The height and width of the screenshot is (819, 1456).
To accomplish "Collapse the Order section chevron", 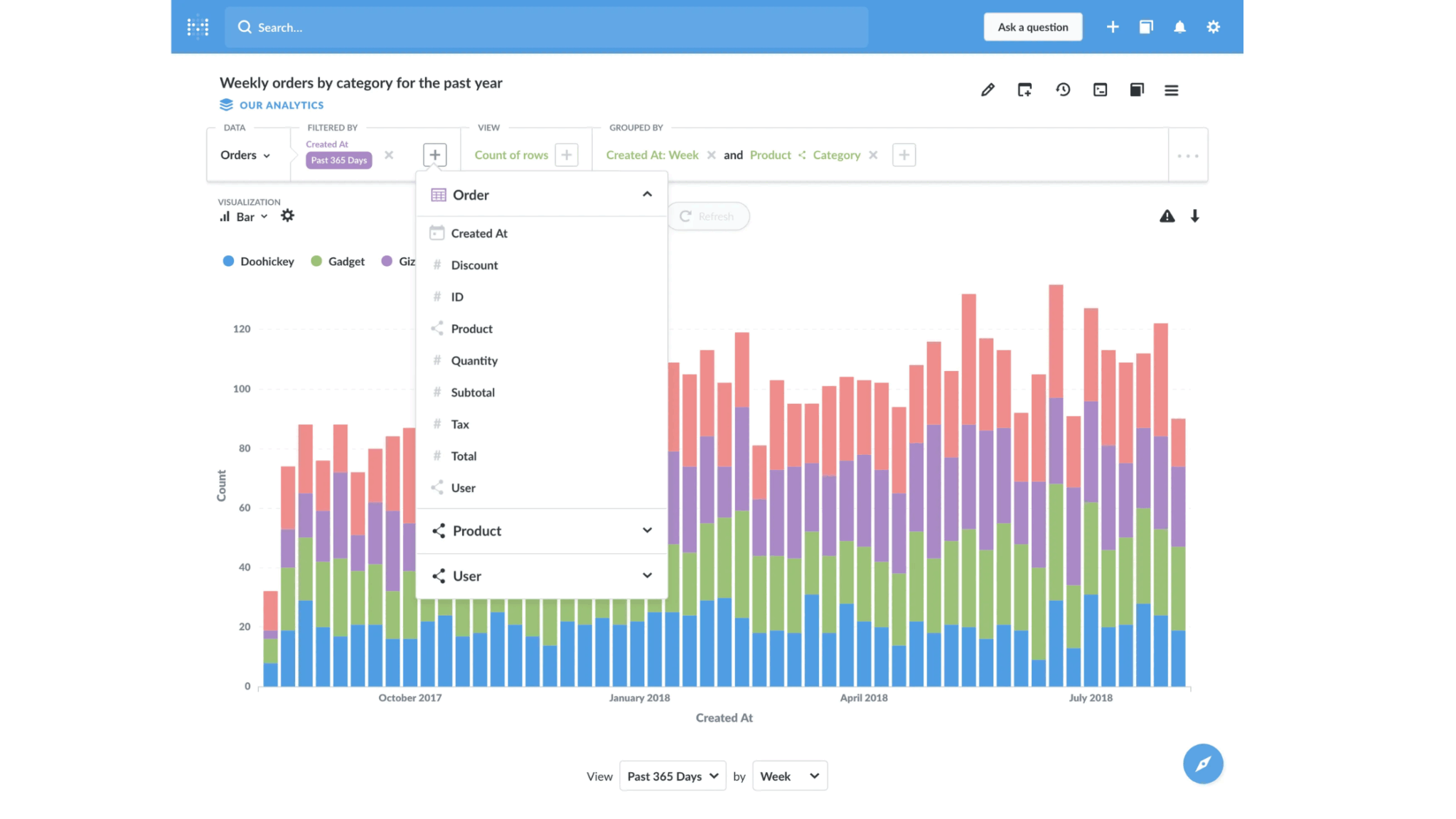I will coord(647,194).
